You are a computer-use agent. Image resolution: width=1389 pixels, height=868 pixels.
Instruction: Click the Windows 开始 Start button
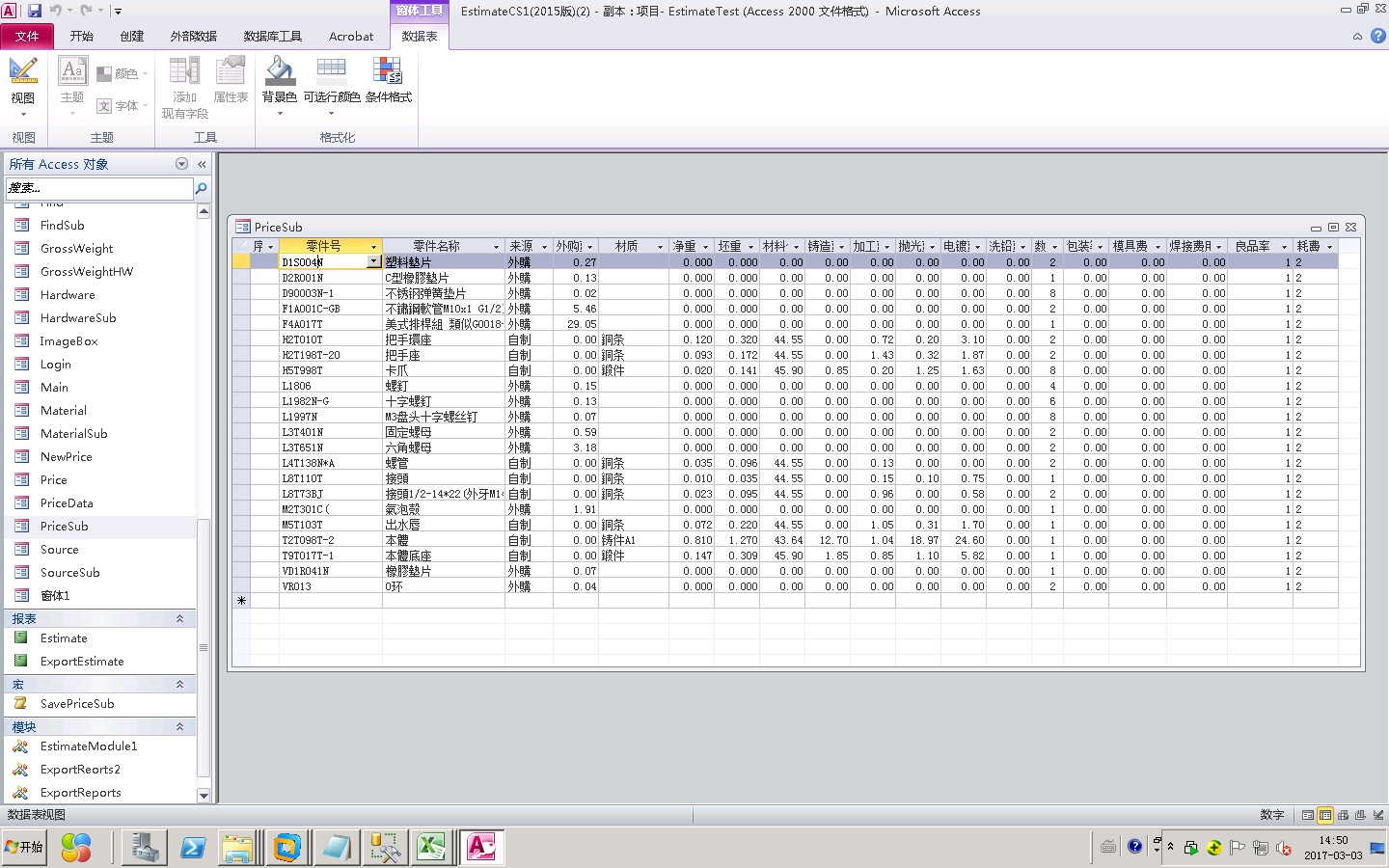24,848
